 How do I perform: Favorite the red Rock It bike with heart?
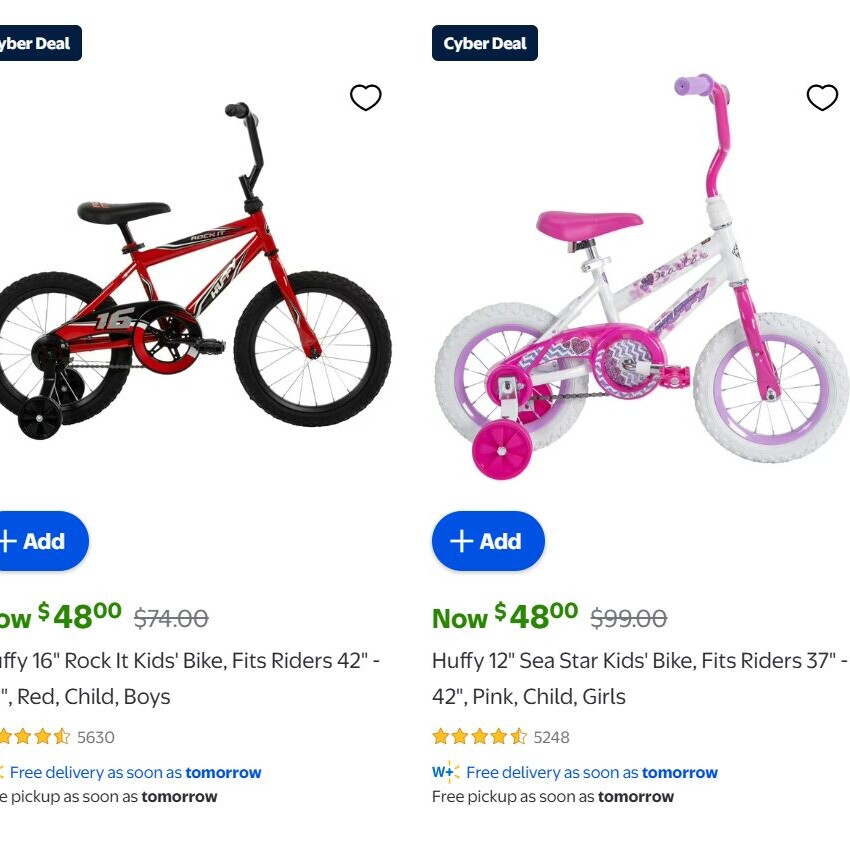[x=366, y=98]
